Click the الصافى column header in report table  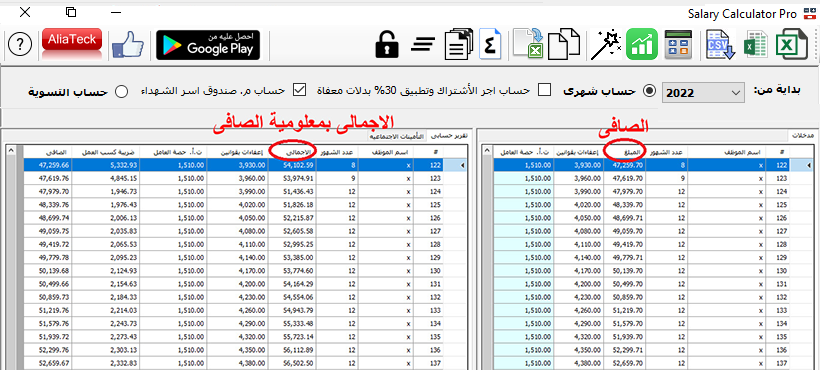47,151
